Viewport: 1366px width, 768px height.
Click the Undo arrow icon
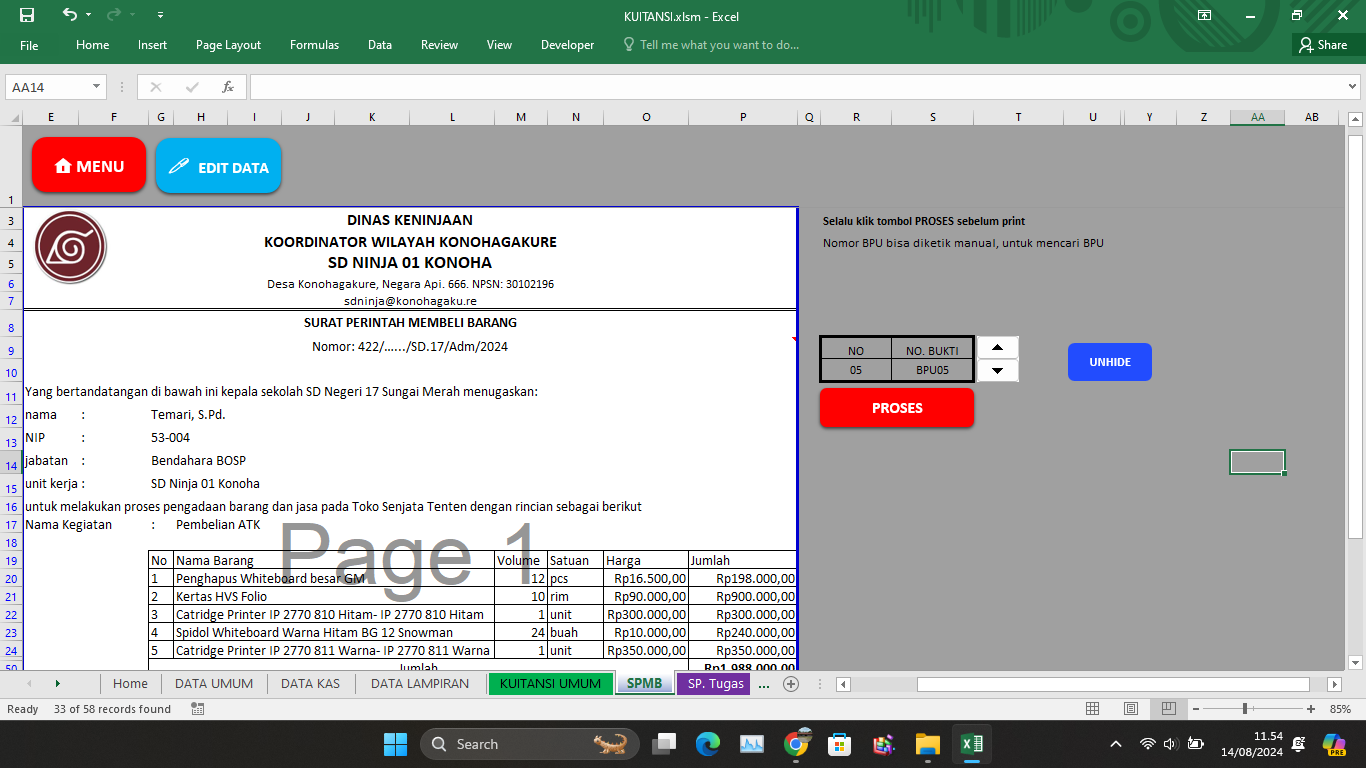(x=69, y=15)
